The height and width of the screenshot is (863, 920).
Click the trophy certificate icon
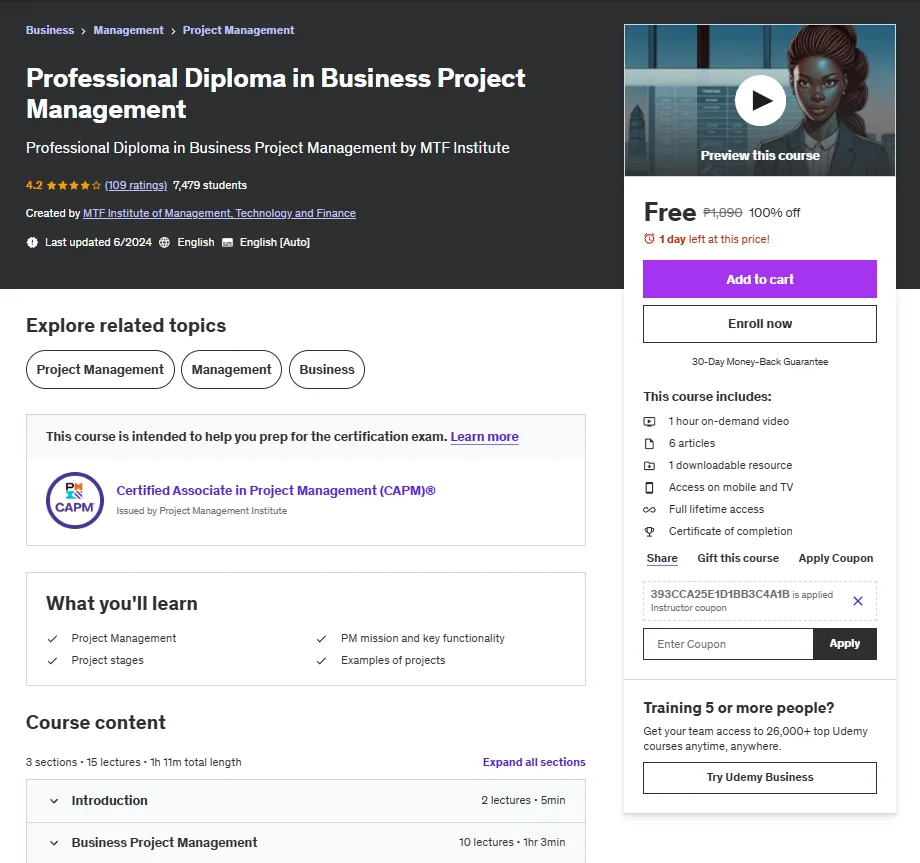click(x=649, y=532)
